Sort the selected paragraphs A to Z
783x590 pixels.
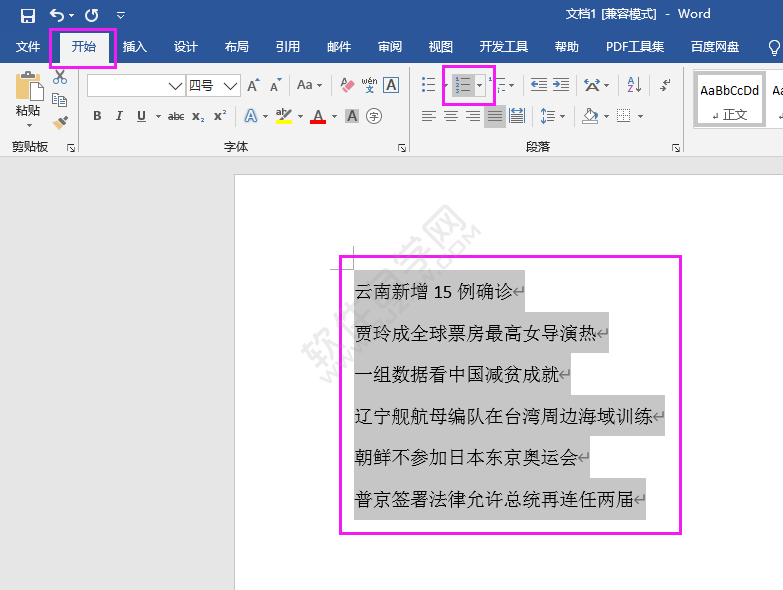(634, 85)
